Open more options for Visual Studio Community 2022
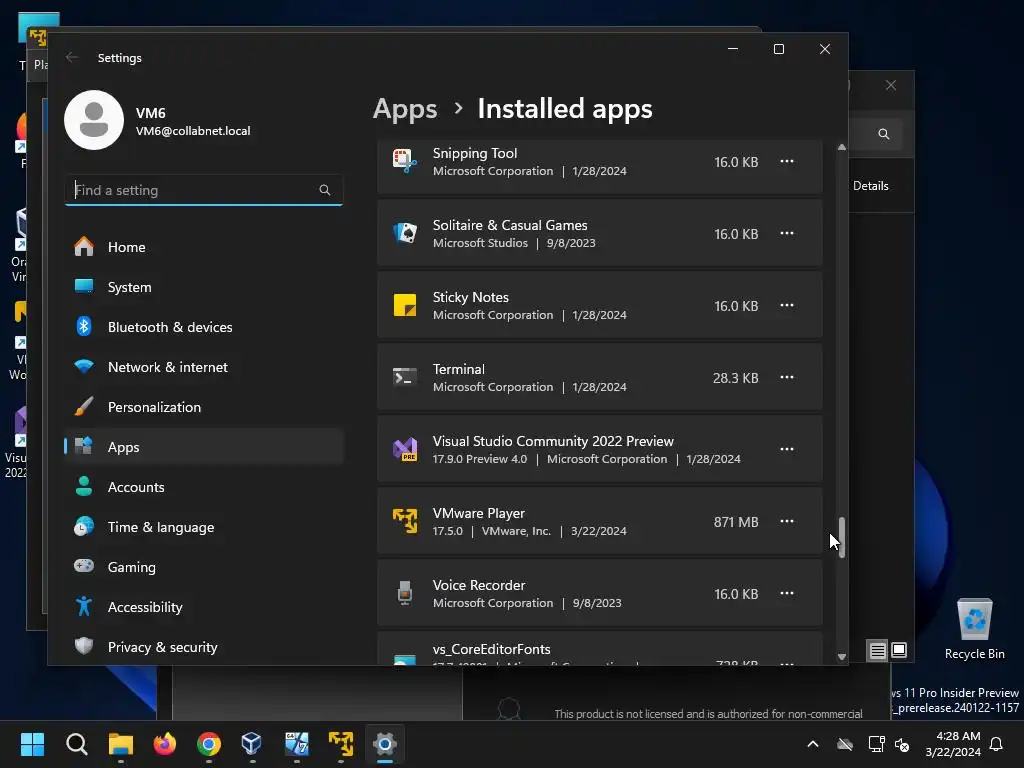Viewport: 1024px width, 768px height. point(787,449)
